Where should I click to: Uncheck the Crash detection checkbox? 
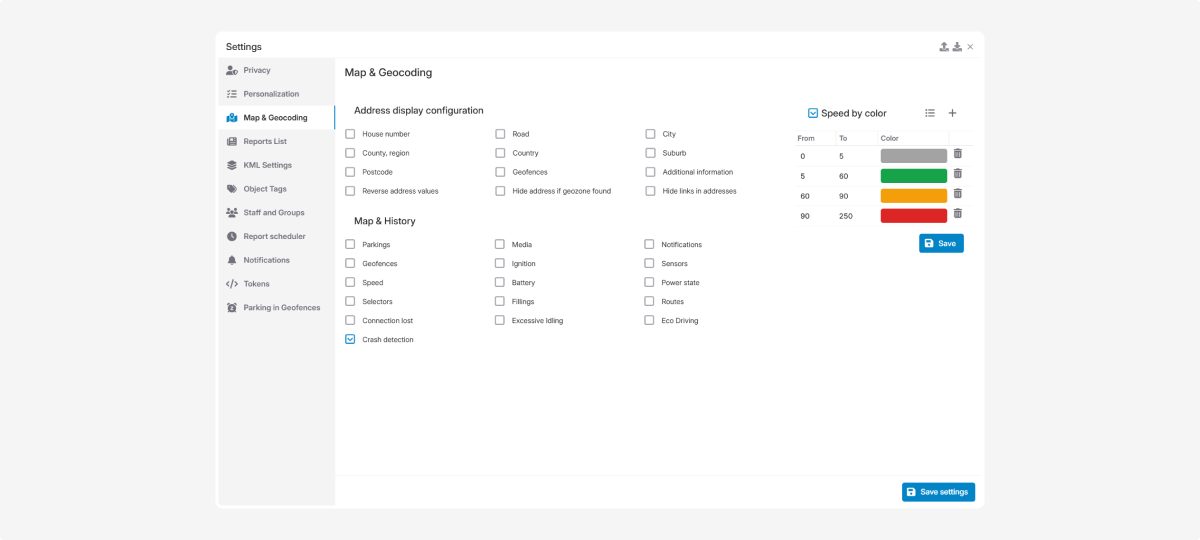[350, 340]
